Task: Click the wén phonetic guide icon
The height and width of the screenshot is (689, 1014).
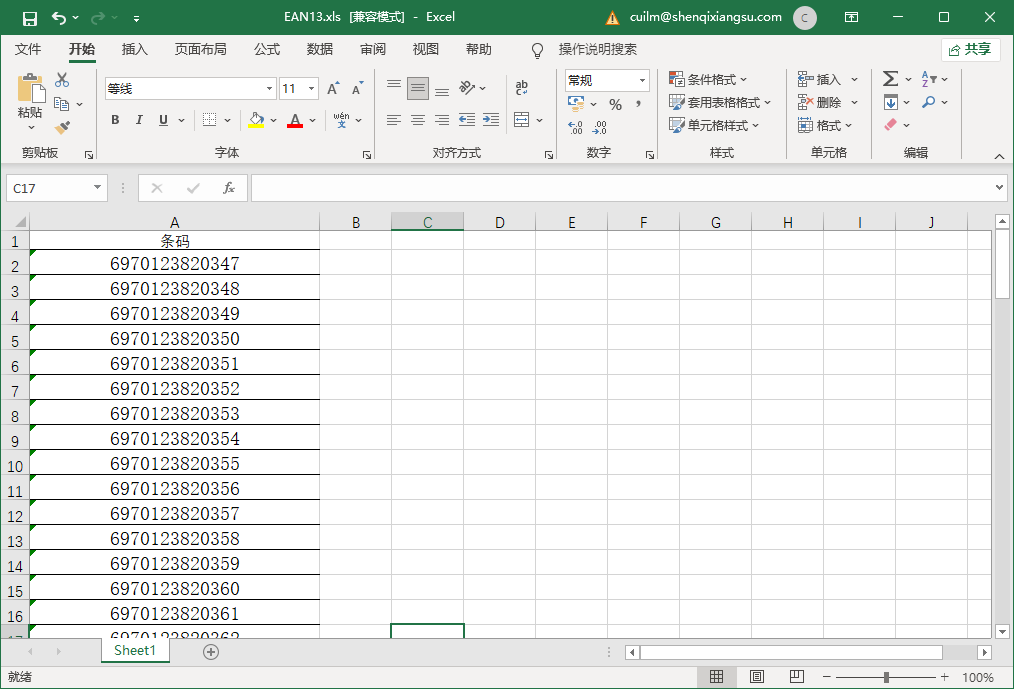Action: [x=341, y=120]
